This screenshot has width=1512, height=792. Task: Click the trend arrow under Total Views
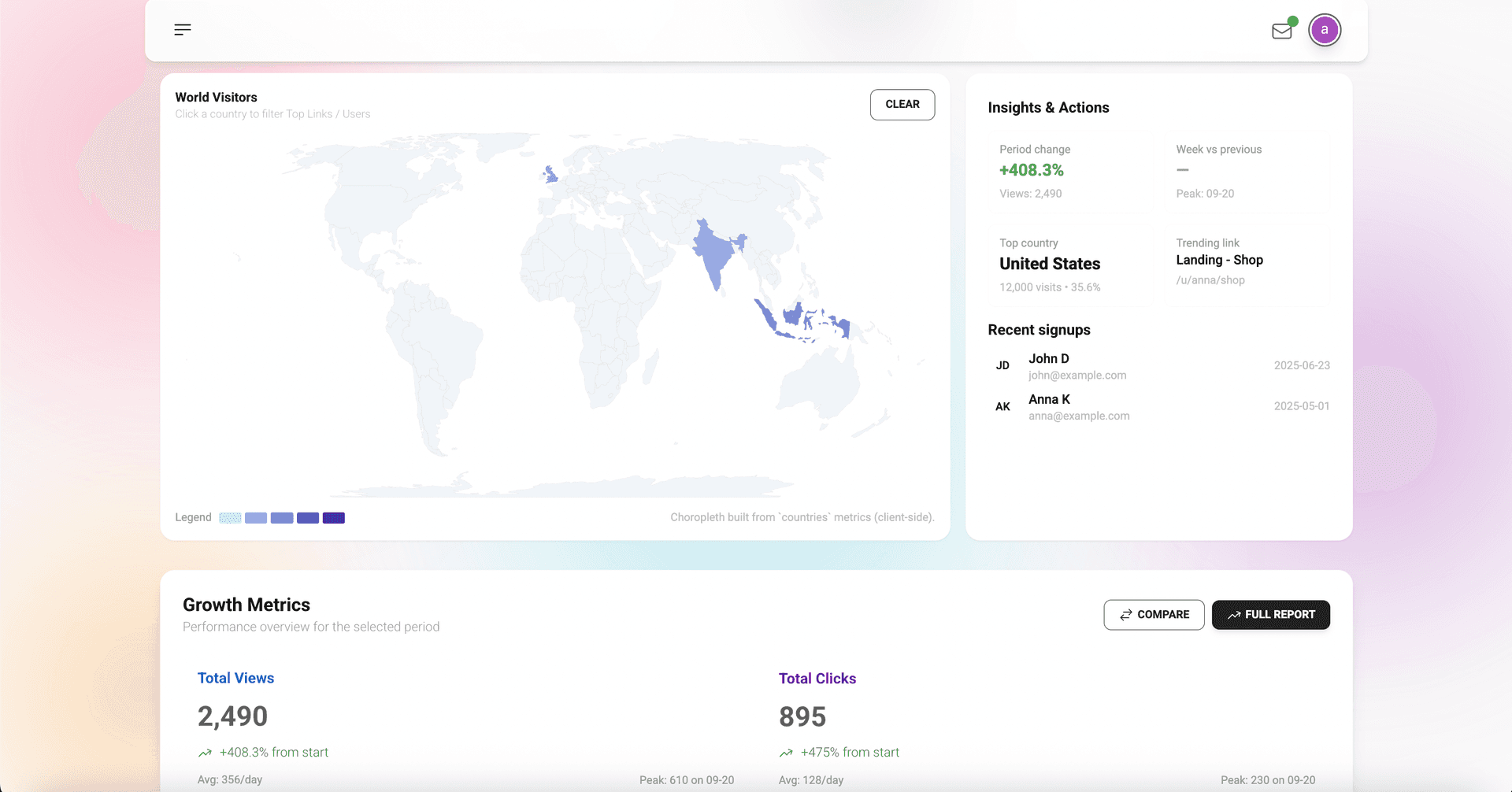coord(205,753)
